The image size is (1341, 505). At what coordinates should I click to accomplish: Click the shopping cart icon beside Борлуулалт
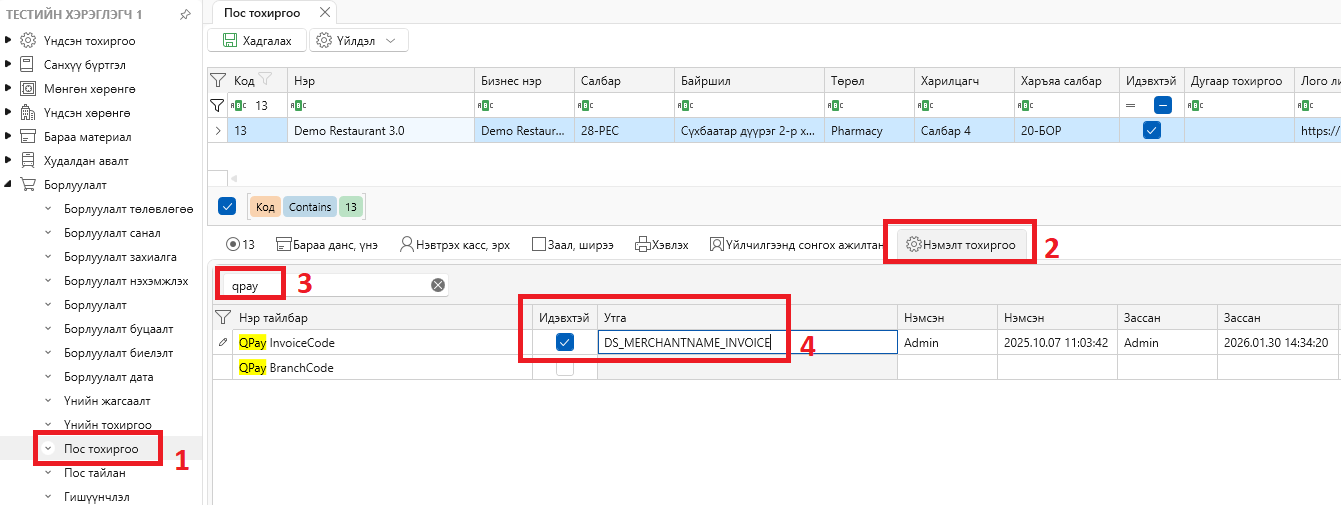28,184
